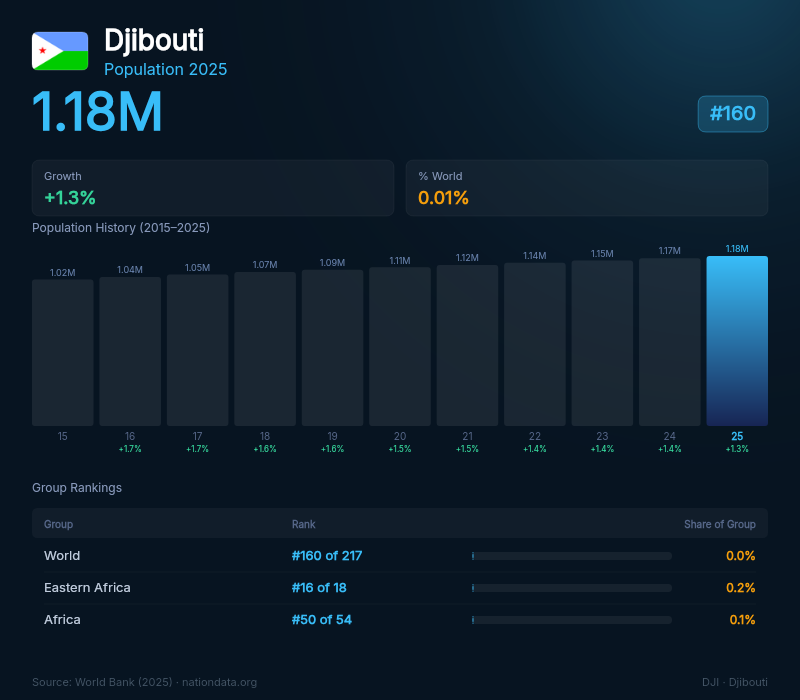The image size is (800, 700).
Task: Click the 2018 bar labeled 1.07M
Action: click(x=265, y=349)
